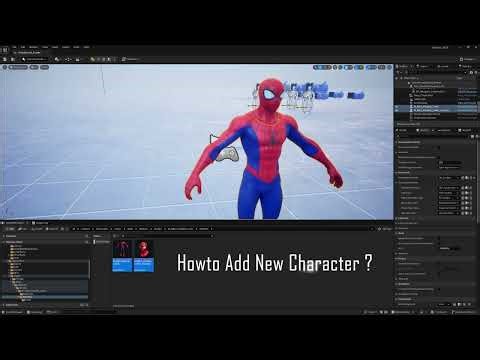This screenshot has width=480, height=360.
Task: Toggle grid snapping in viewport toolbar
Action: (x=348, y=67)
